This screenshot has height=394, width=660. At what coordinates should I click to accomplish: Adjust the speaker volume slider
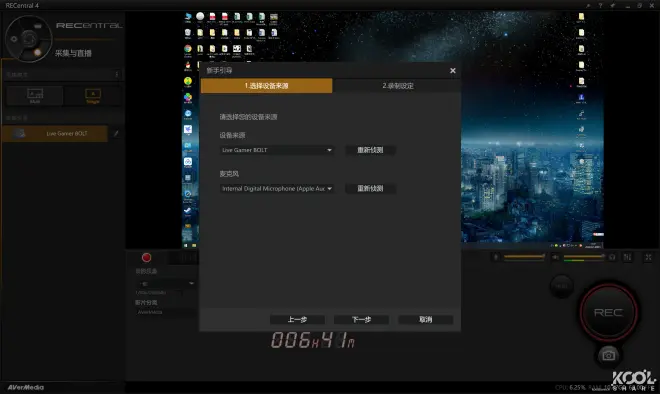click(x=584, y=257)
